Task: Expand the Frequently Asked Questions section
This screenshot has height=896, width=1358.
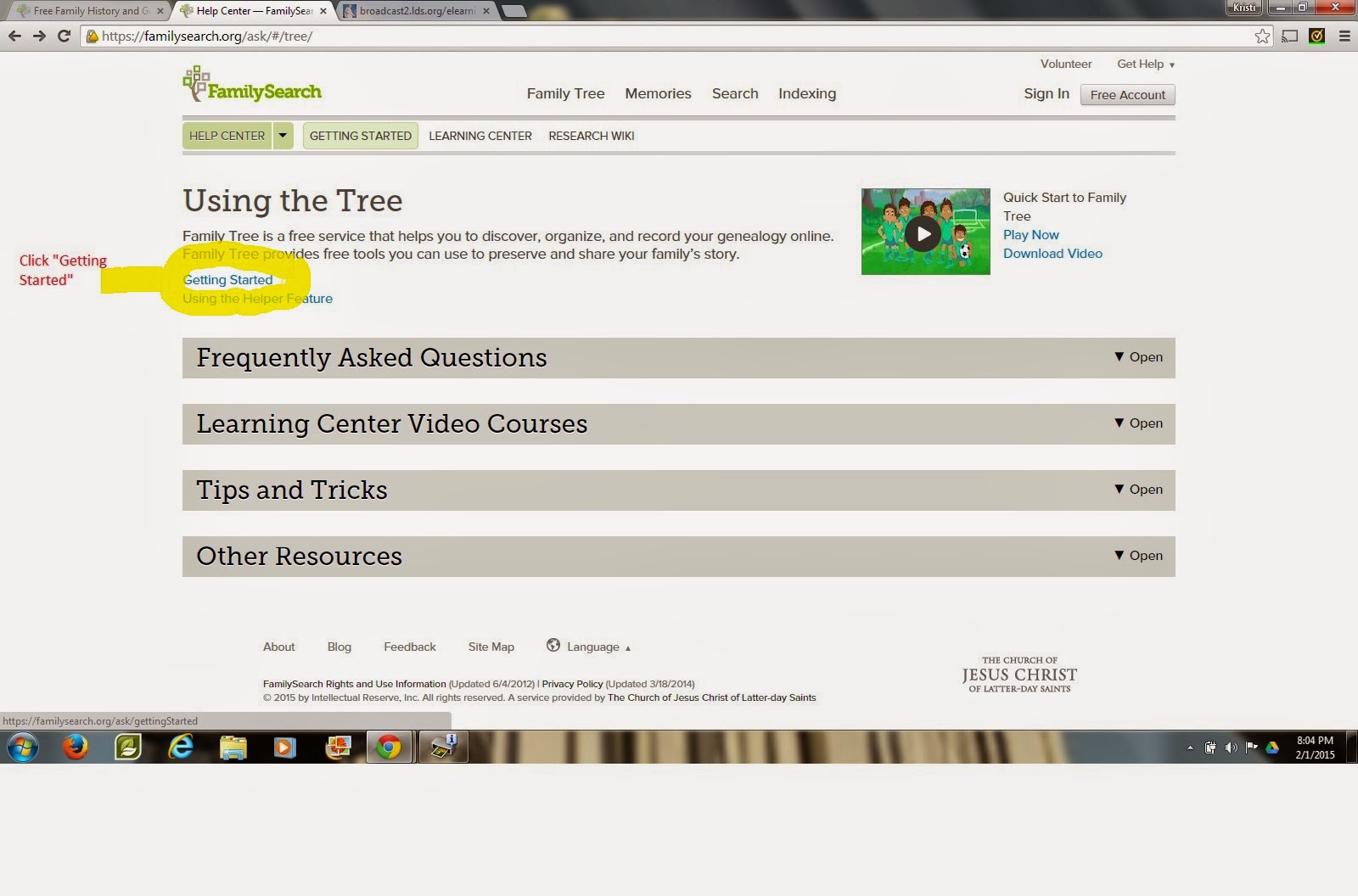Action: coord(679,358)
